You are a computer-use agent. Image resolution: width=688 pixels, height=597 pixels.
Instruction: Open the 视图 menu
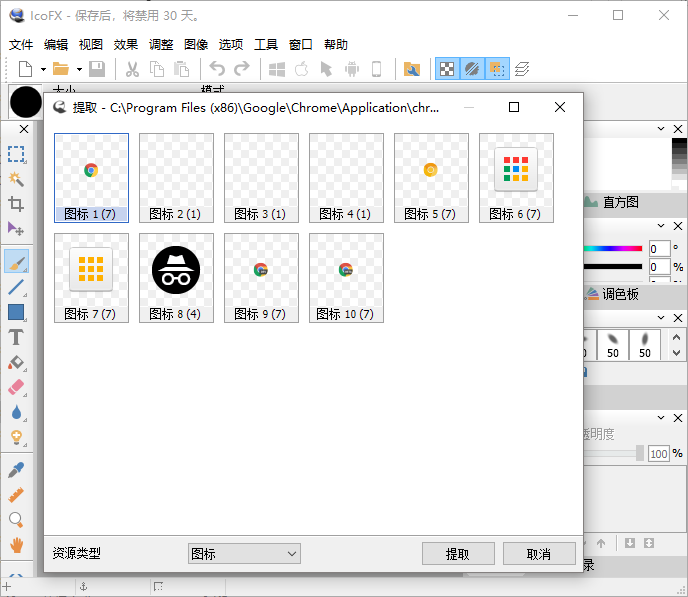pos(91,44)
